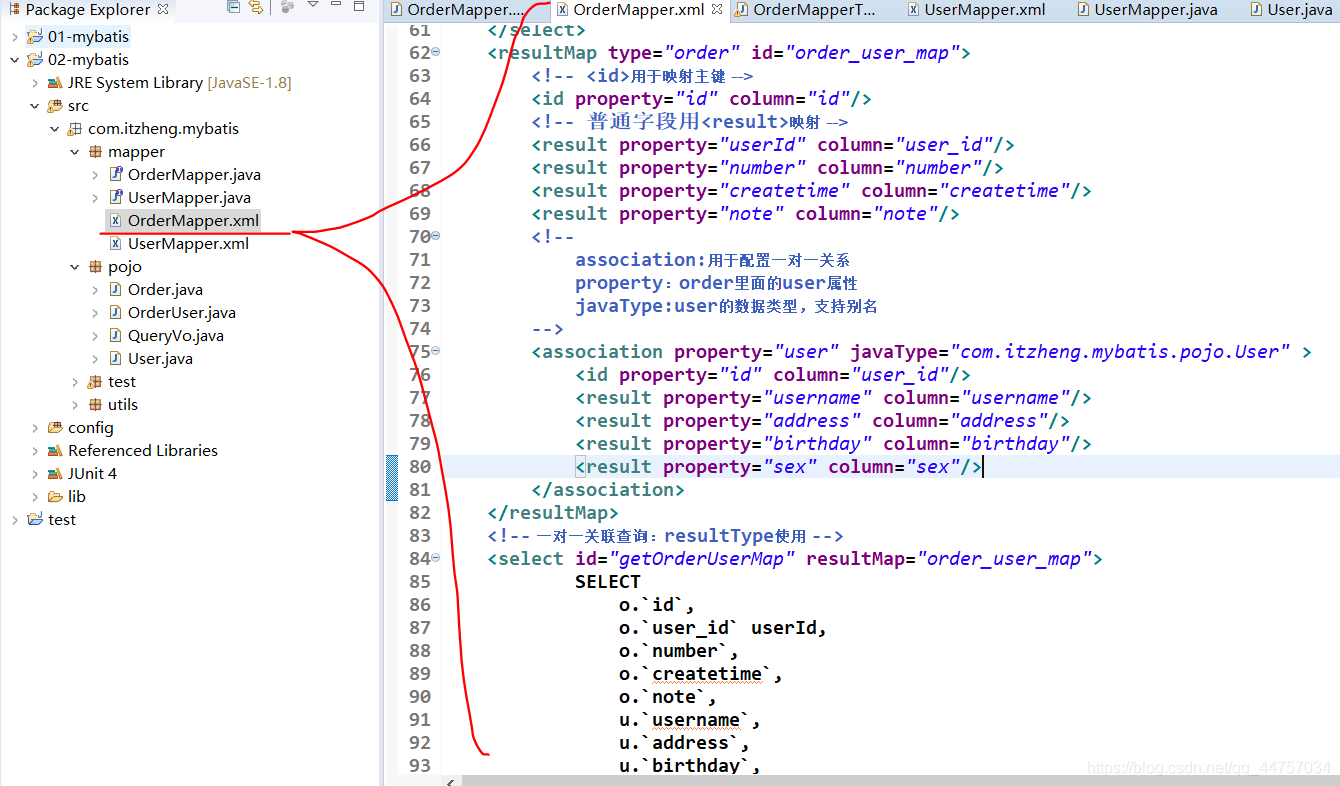Select OrderMapper.java interface file icon

pyautogui.click(x=115, y=175)
